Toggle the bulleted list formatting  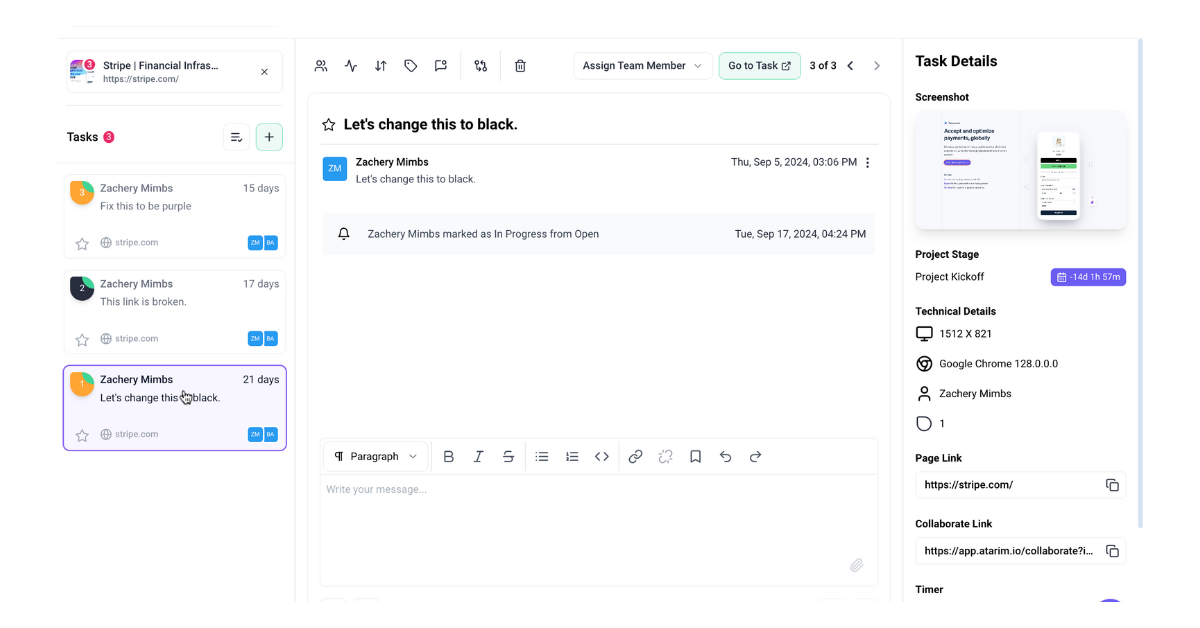coord(541,456)
